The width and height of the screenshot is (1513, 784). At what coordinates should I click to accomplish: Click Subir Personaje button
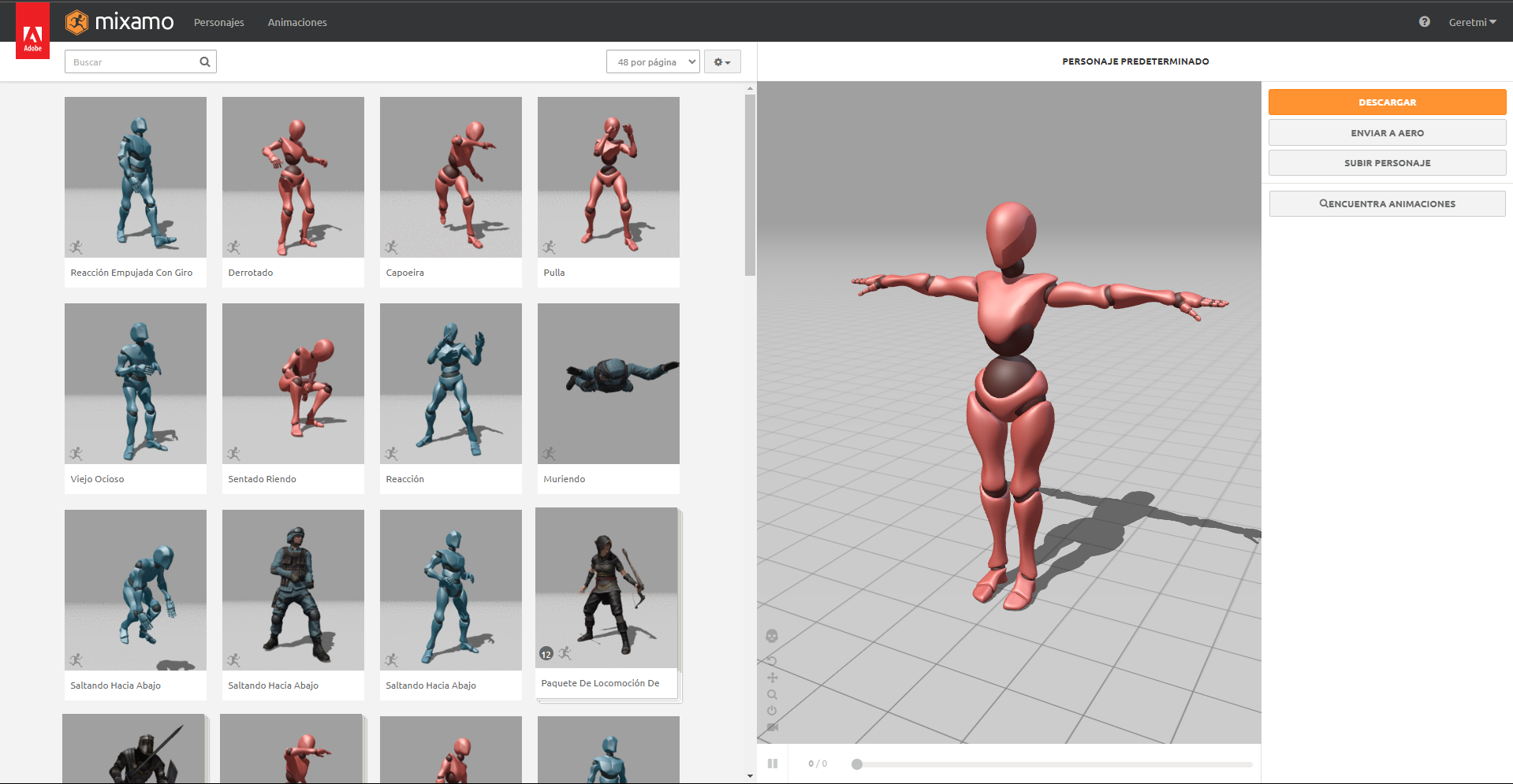click(x=1387, y=163)
